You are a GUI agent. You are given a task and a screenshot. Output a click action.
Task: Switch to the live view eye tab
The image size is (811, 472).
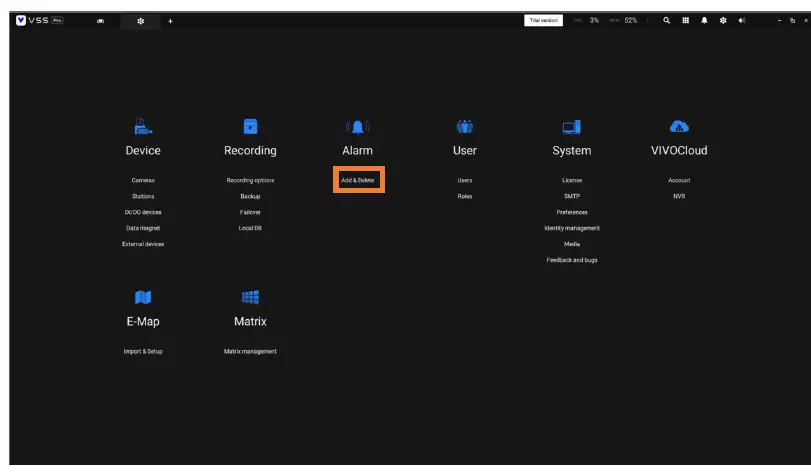(x=100, y=21)
